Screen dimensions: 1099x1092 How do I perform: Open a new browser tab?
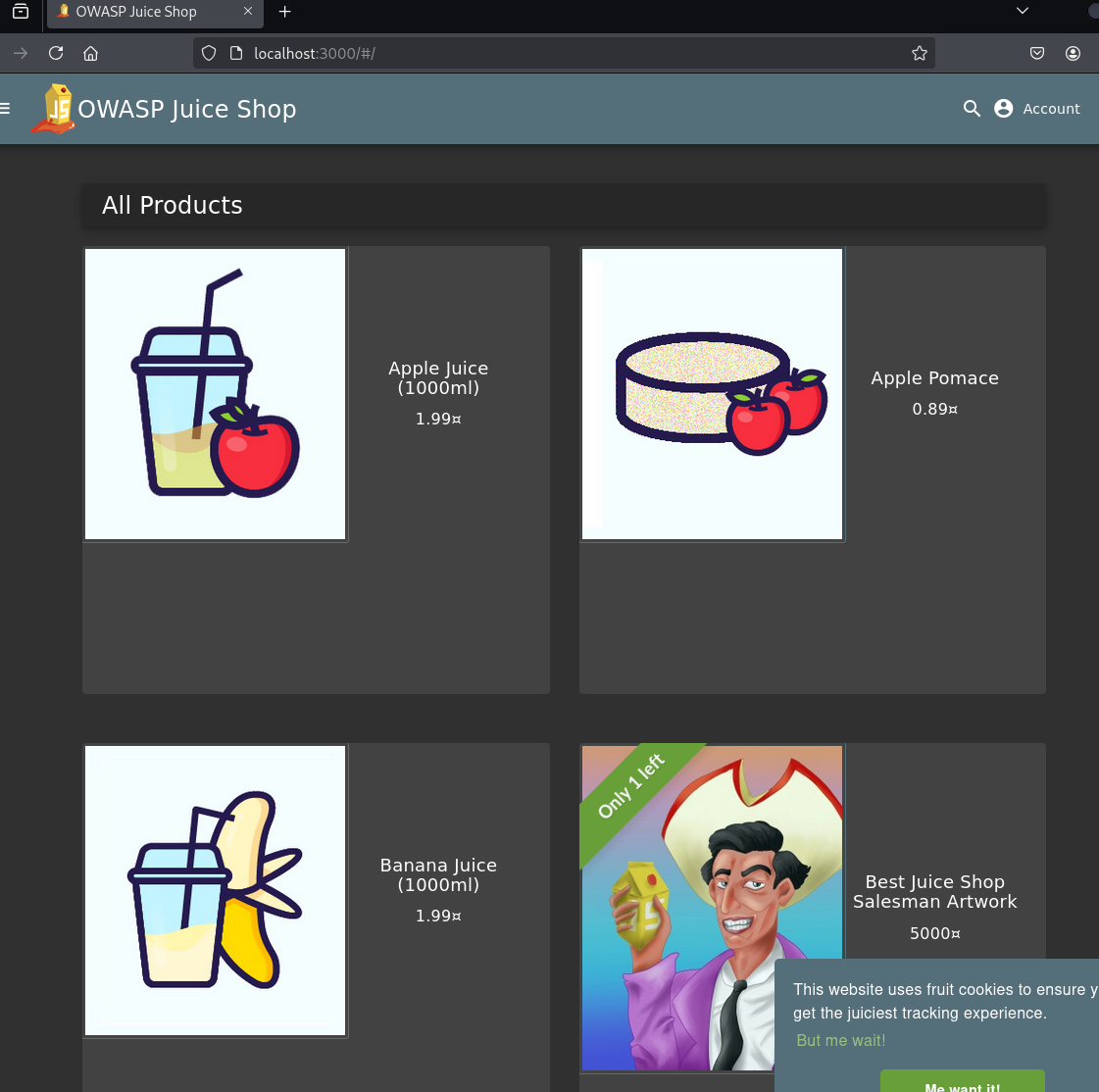(284, 11)
